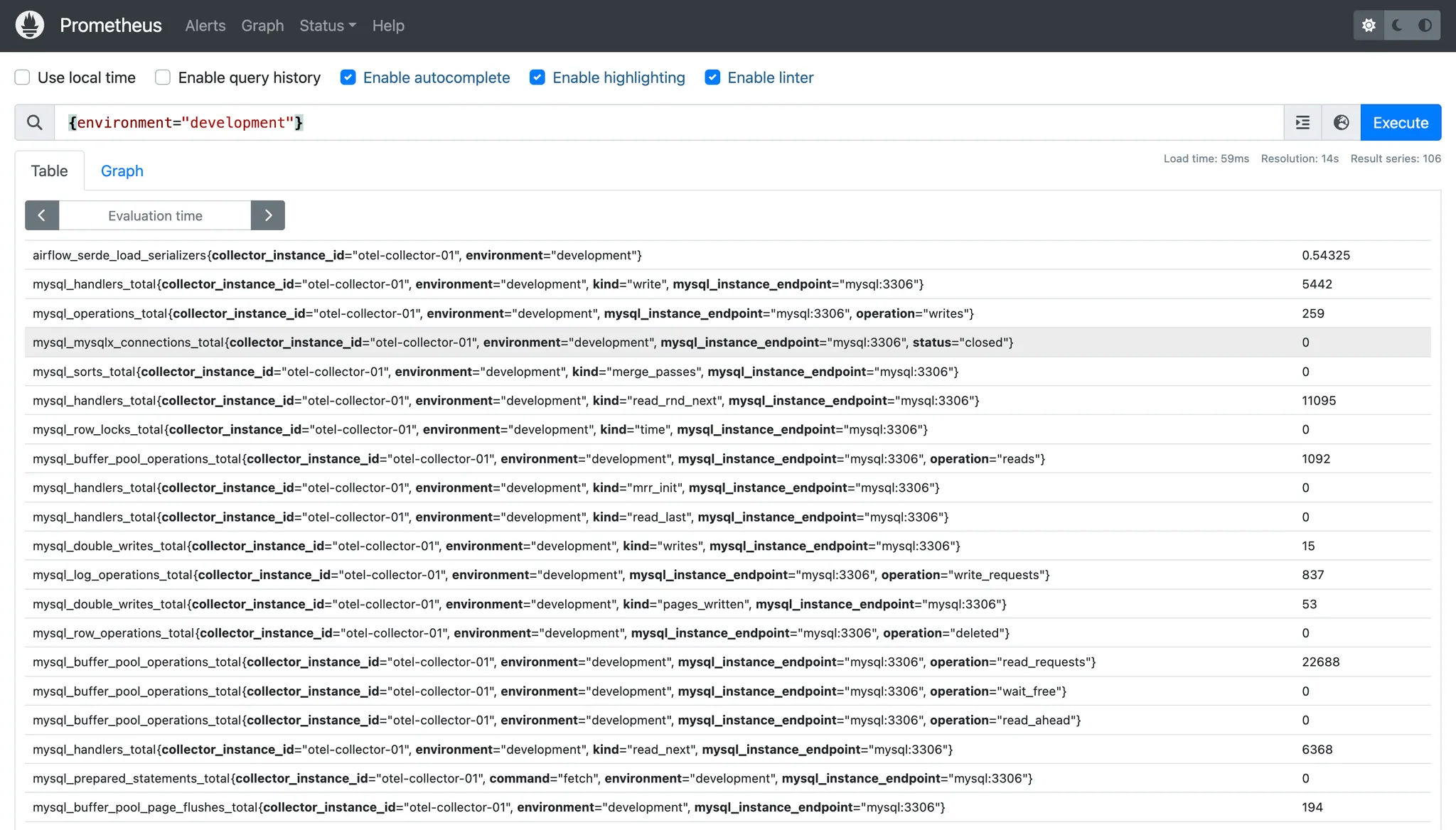Click buffer pool operation="read_requests" series
Viewport: 1456px width, 830px height.
(728, 662)
